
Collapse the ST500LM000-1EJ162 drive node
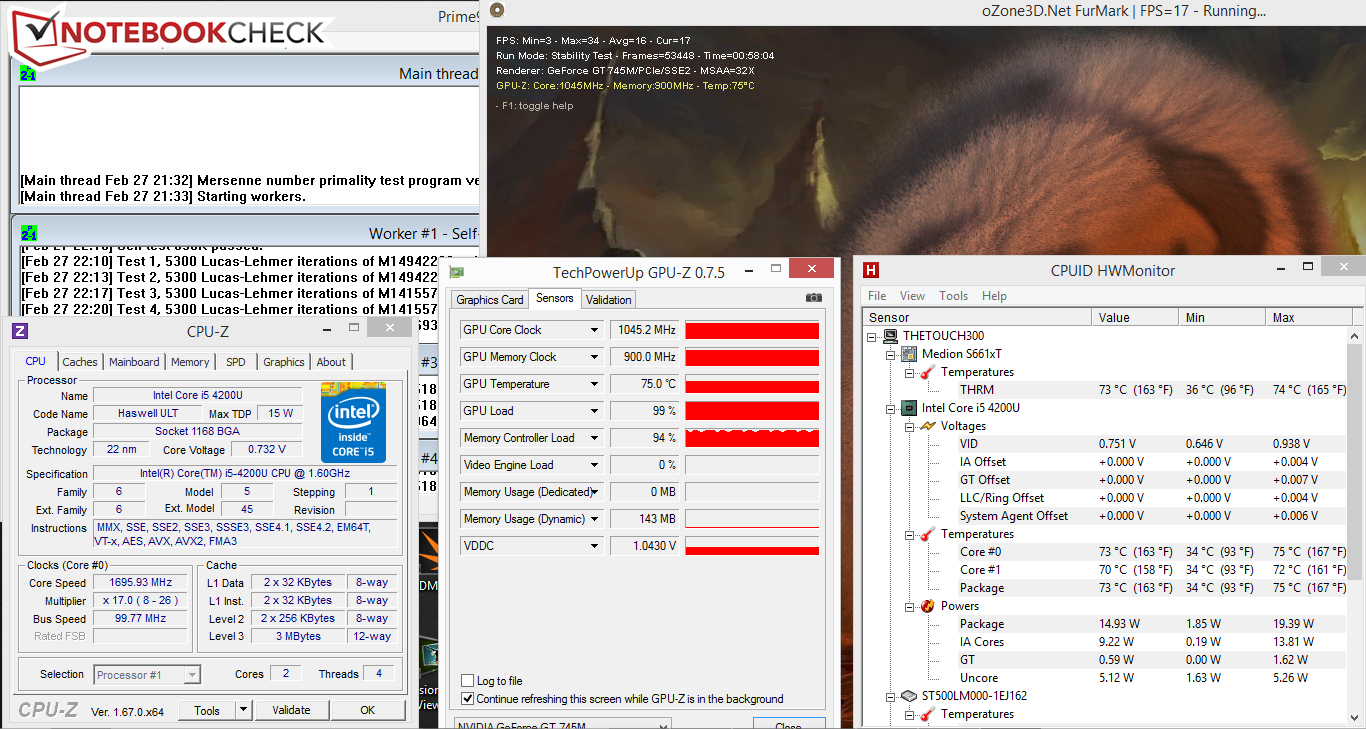pos(891,696)
